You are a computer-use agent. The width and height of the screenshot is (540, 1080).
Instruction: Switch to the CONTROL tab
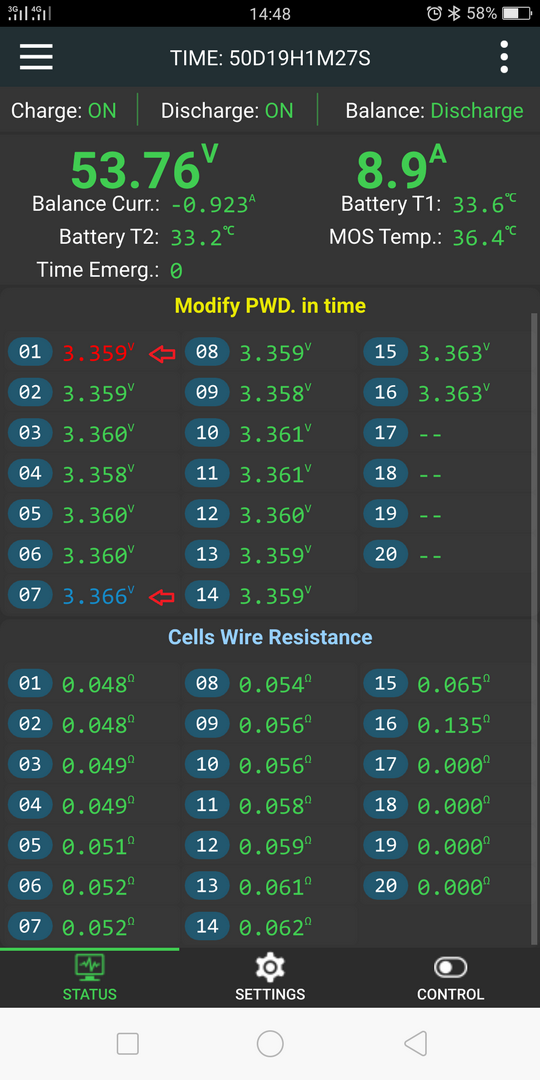(450, 977)
